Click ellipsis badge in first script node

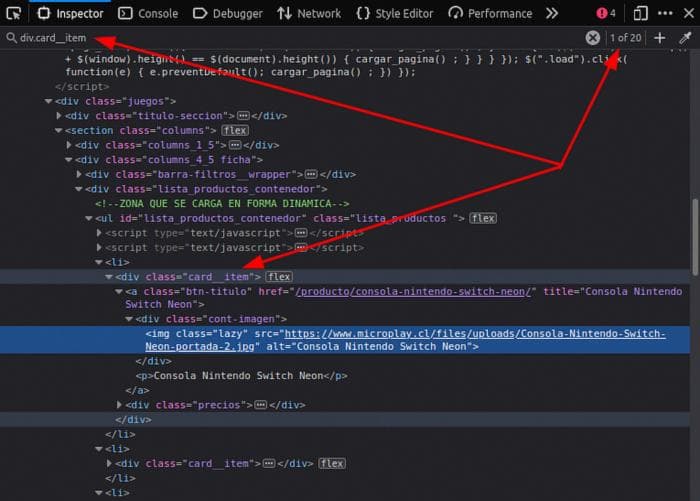301,233
